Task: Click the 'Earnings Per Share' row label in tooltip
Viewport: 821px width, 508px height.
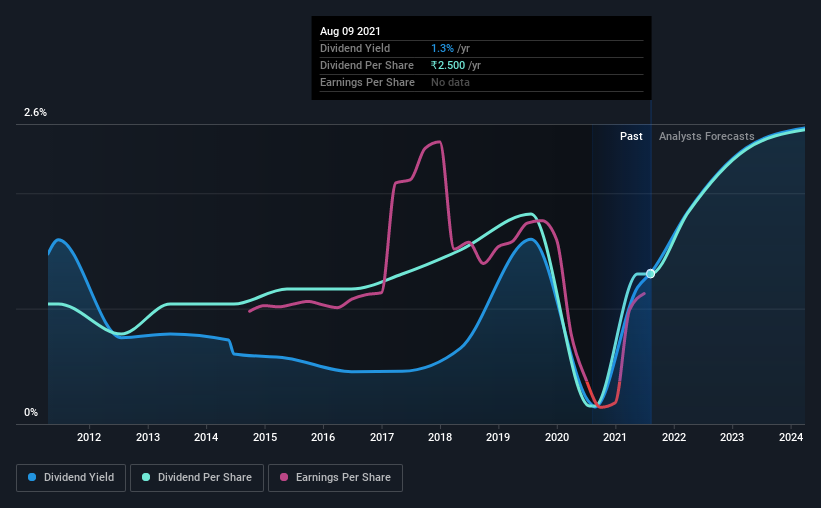Action: coord(367,82)
